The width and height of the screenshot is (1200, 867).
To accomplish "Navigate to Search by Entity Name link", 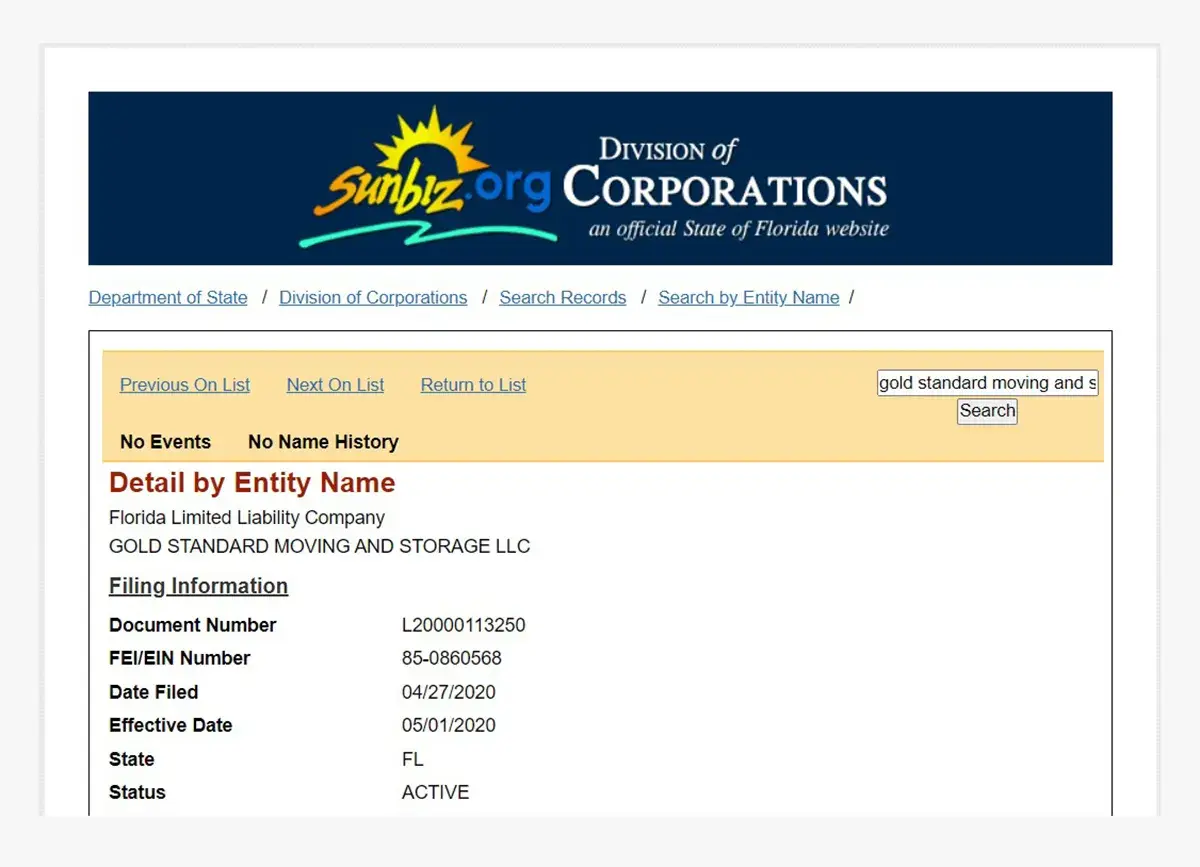I will pos(748,298).
